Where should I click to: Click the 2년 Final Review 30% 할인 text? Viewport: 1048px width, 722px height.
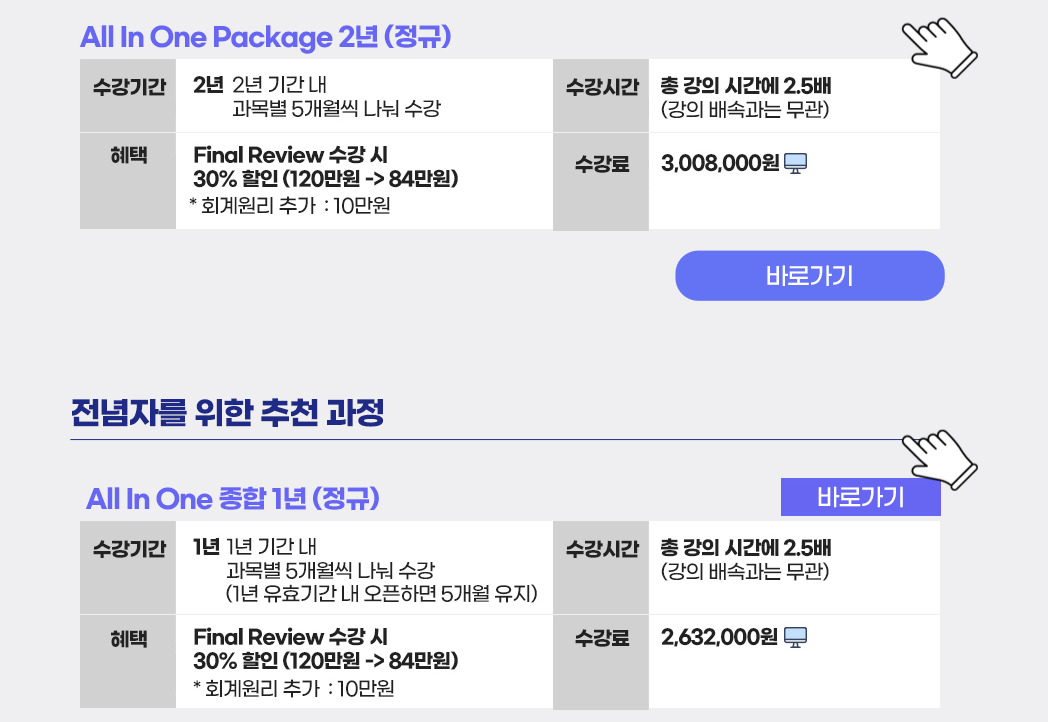tap(325, 167)
